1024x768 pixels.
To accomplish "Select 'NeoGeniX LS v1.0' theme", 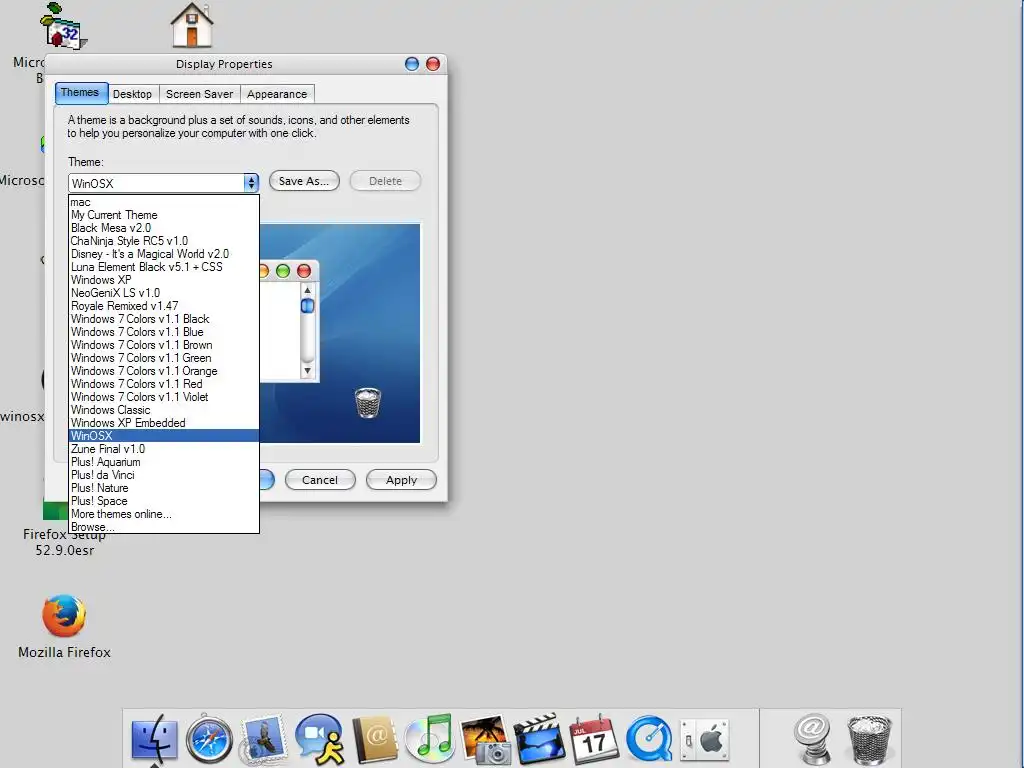I will 164,293.
